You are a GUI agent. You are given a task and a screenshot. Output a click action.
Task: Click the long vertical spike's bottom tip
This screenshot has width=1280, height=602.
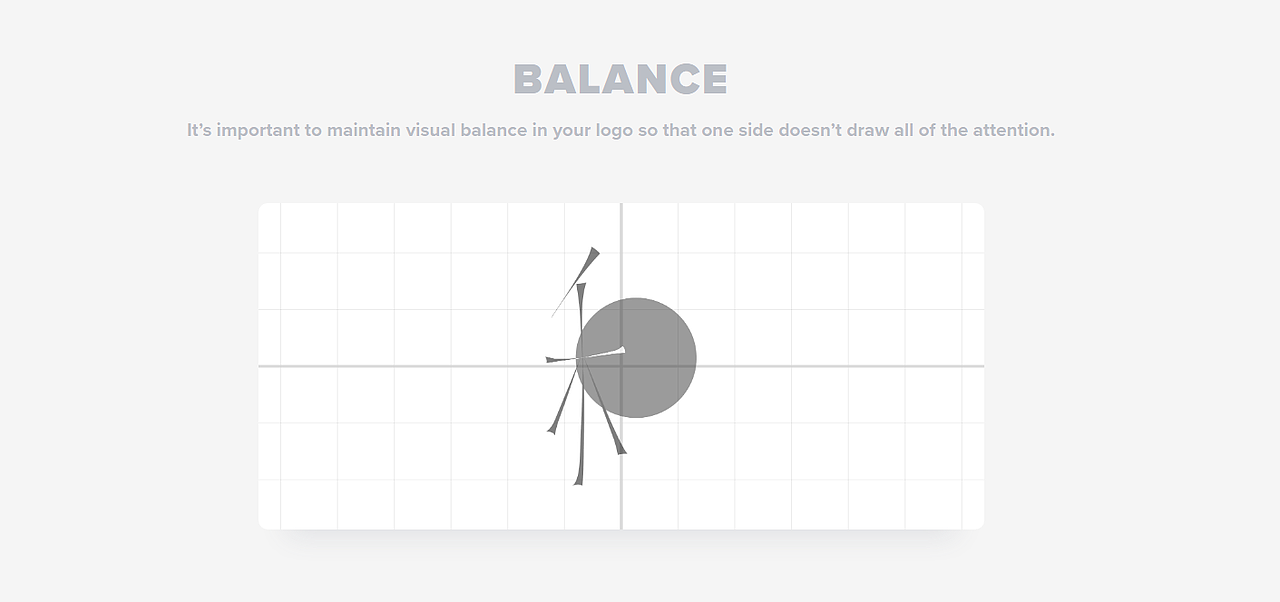pos(578,481)
